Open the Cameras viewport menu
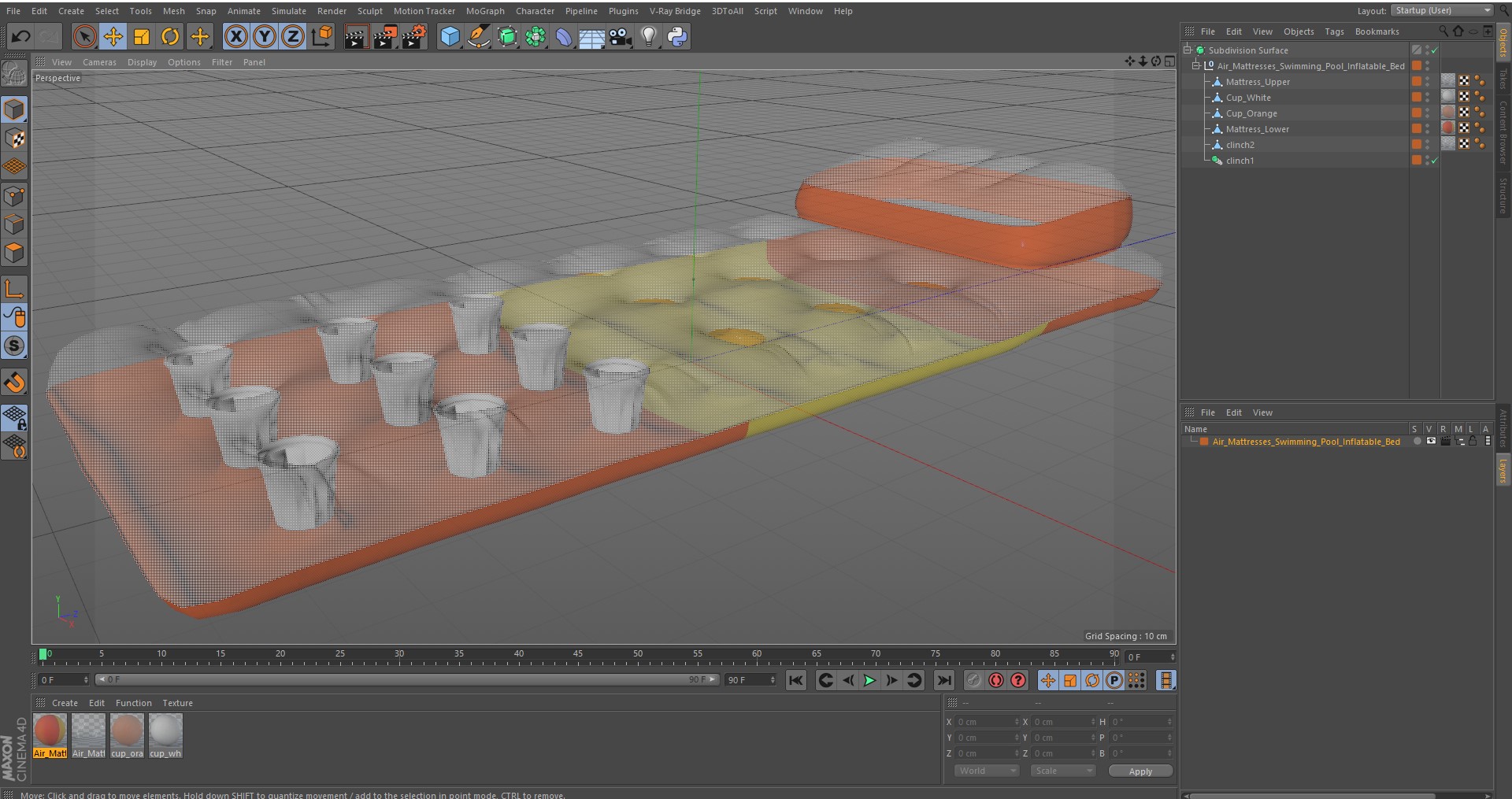The image size is (1512, 799). click(99, 62)
